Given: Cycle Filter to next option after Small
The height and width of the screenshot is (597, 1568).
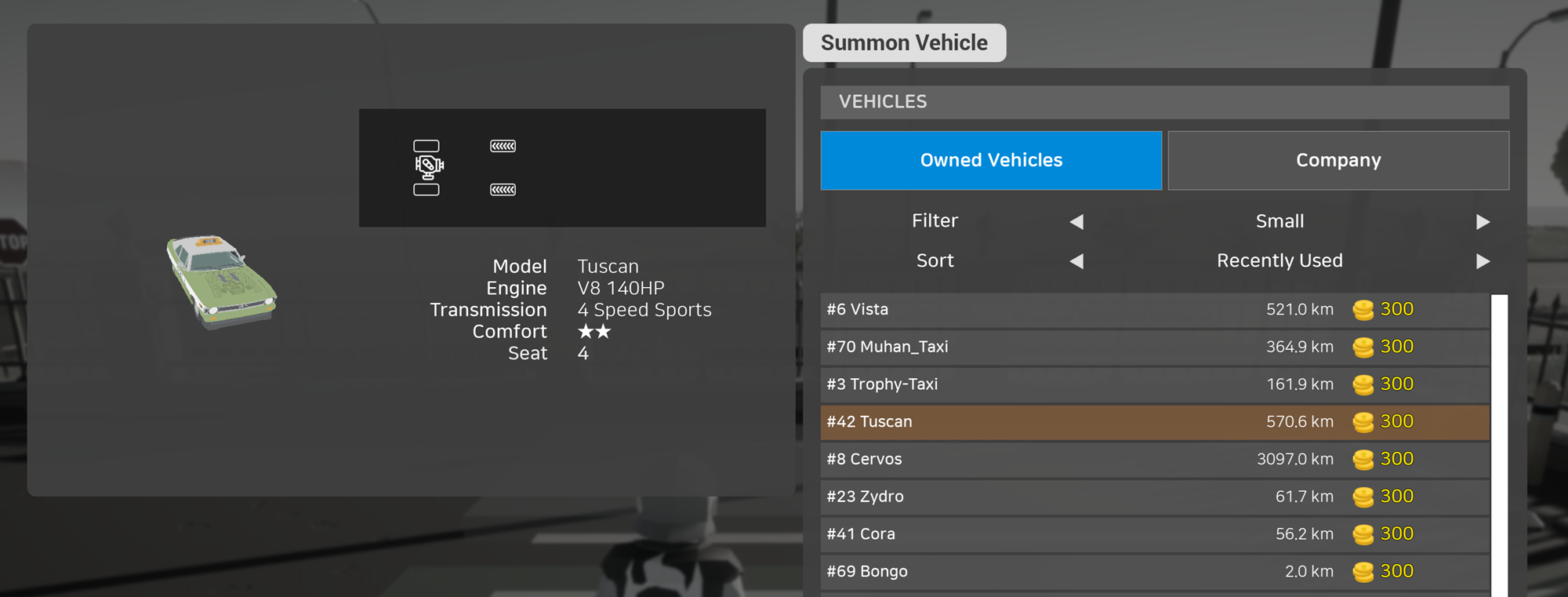Looking at the screenshot, I should click(x=1483, y=222).
